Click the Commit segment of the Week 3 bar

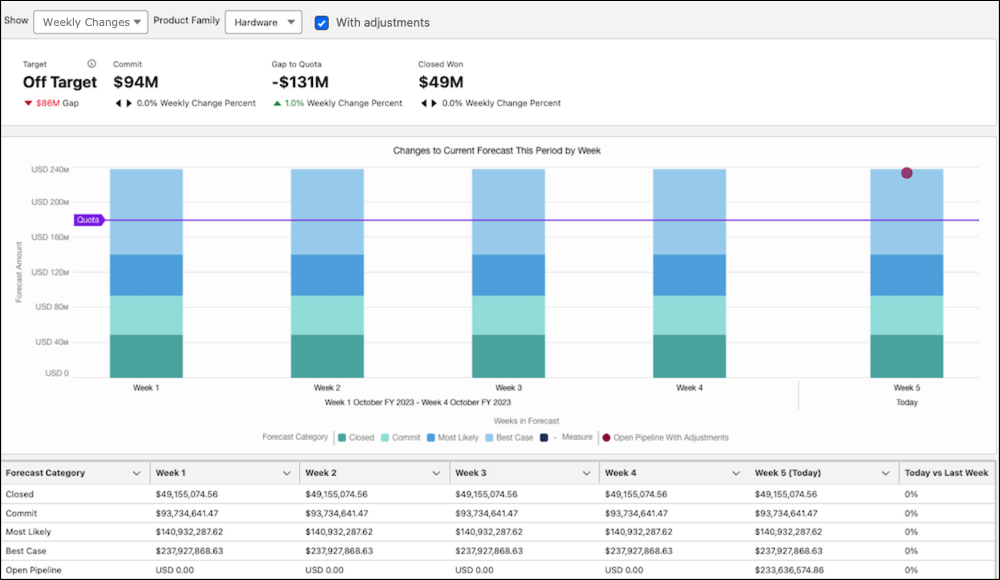508,315
